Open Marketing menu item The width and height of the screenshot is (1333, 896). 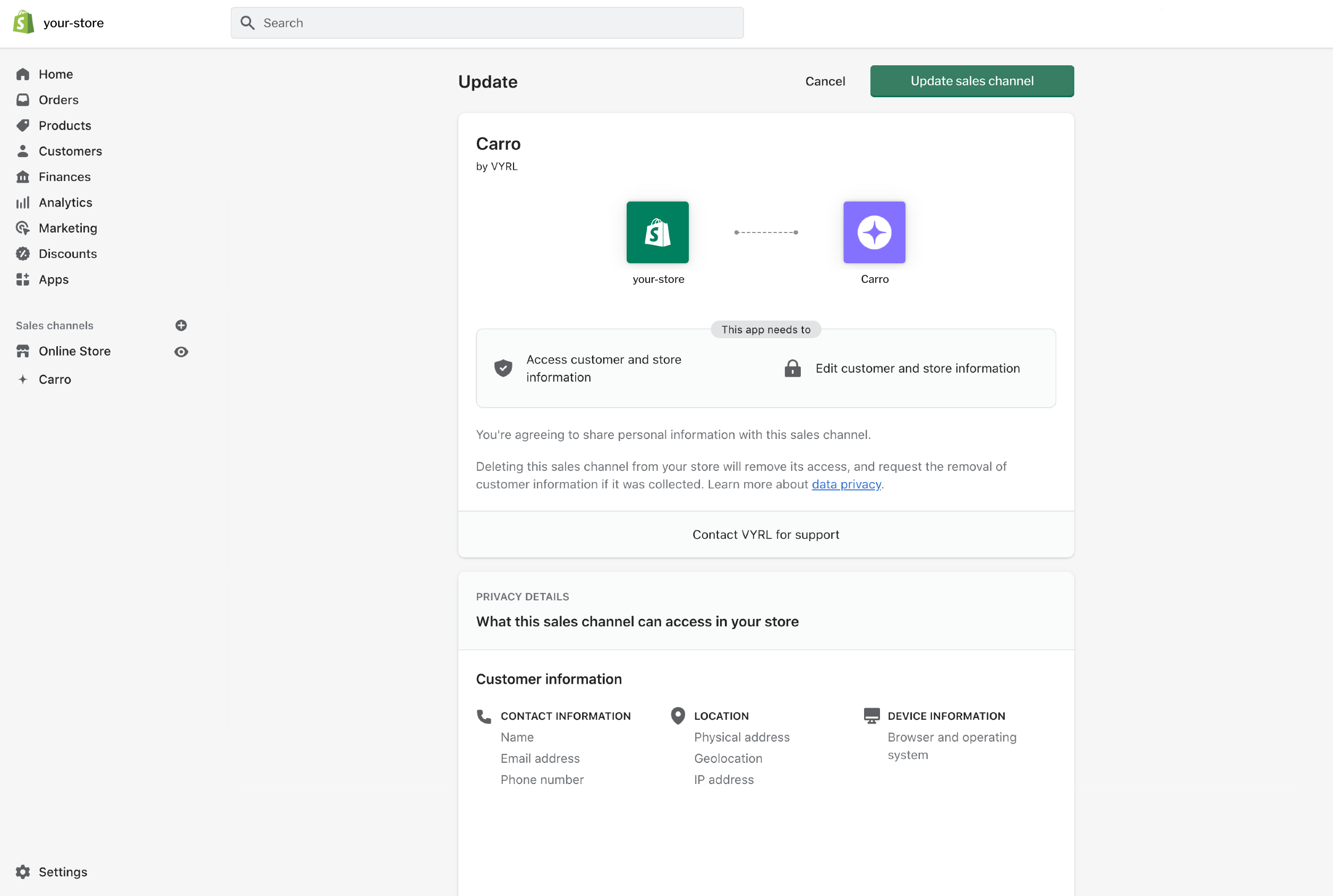tap(68, 228)
